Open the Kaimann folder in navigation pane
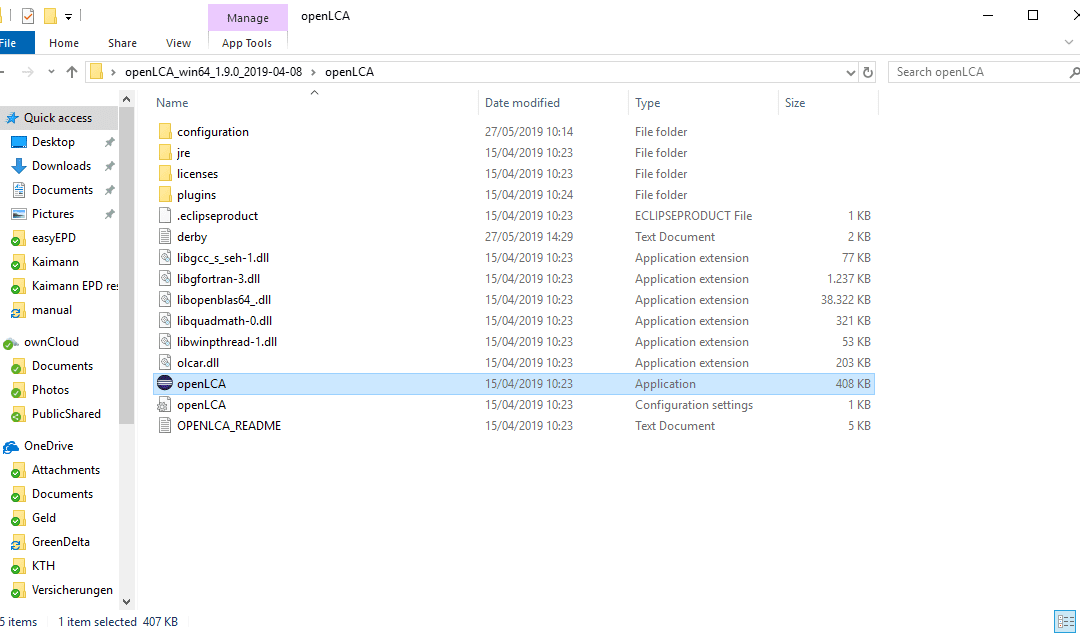The image size is (1080, 634). click(x=55, y=263)
